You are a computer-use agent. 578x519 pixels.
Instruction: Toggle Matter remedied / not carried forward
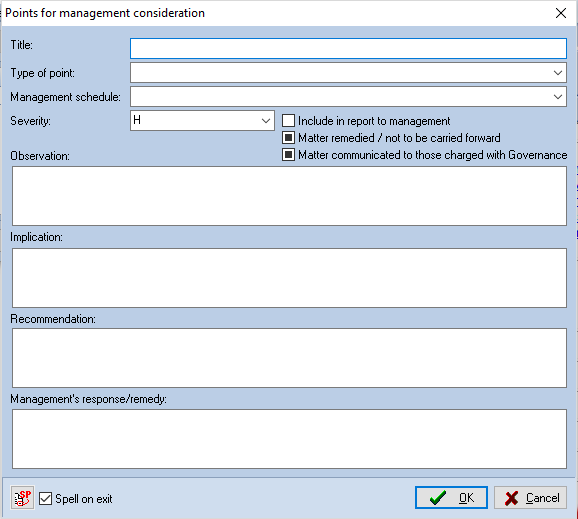288,137
